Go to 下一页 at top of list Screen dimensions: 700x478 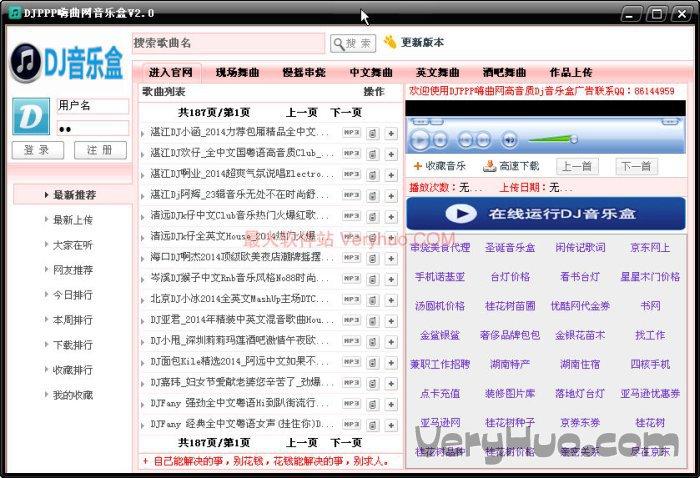(x=346, y=112)
